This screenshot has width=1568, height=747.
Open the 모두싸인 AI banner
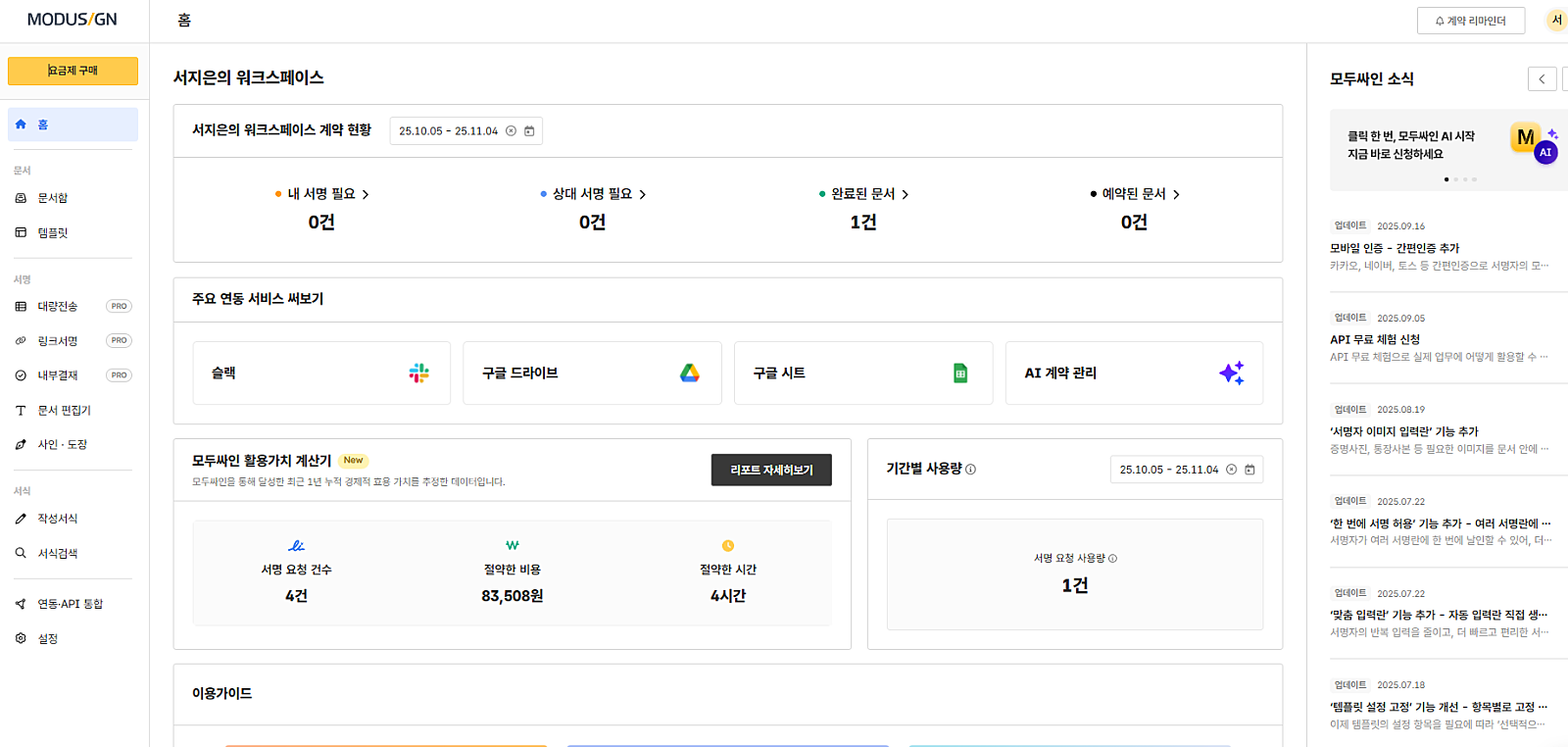(1448, 150)
